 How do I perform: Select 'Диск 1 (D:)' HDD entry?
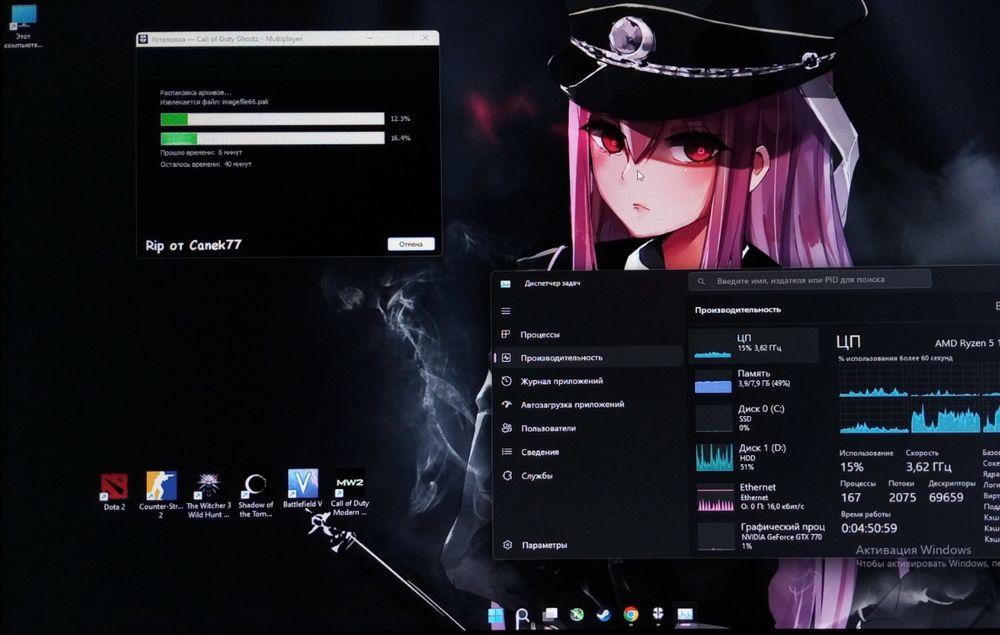tap(755, 456)
